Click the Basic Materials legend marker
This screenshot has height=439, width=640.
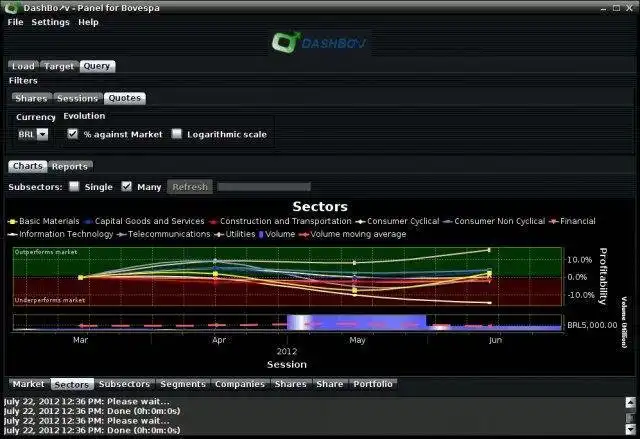(x=12, y=222)
